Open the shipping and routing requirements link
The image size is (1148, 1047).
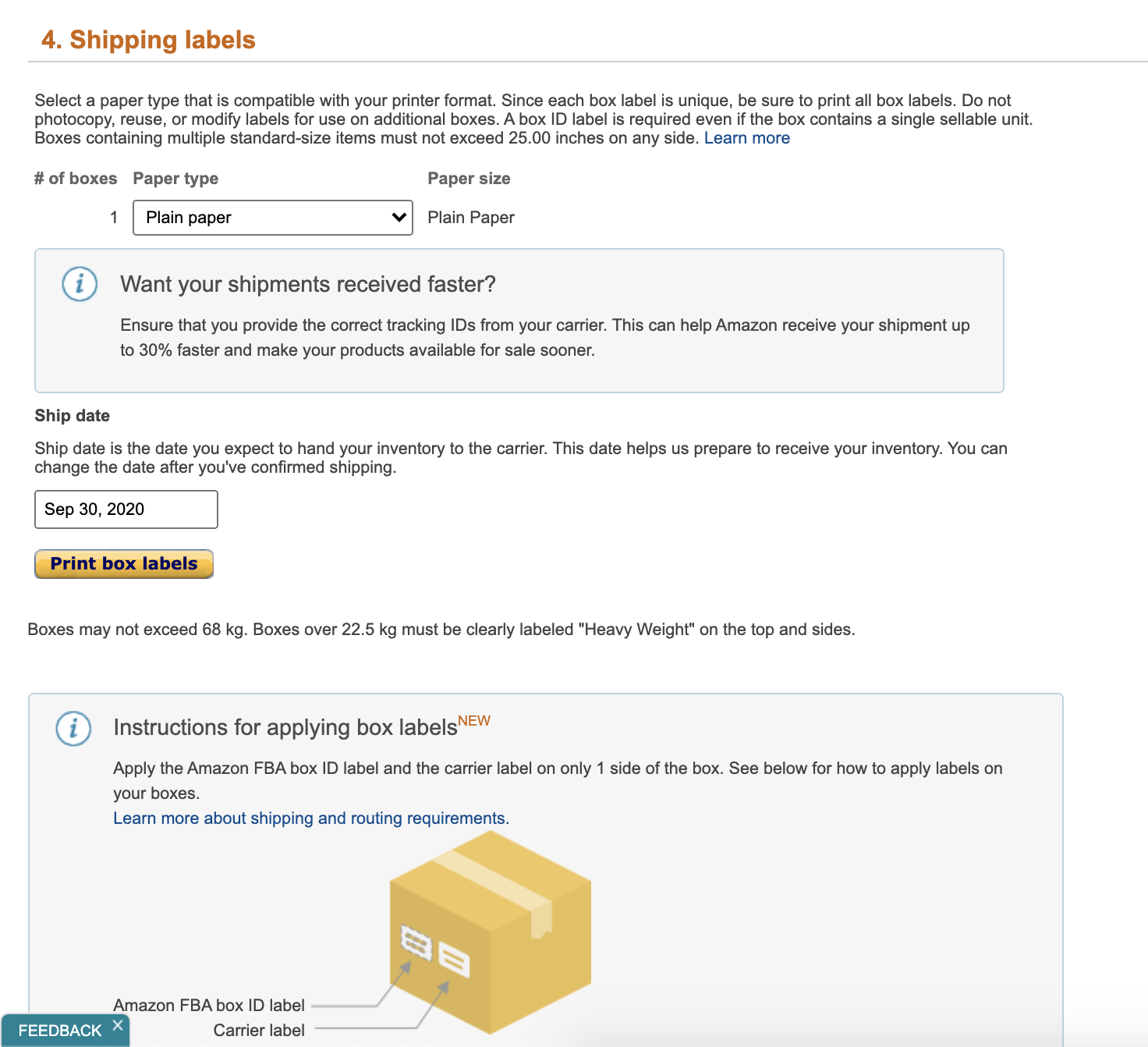pos(310,818)
